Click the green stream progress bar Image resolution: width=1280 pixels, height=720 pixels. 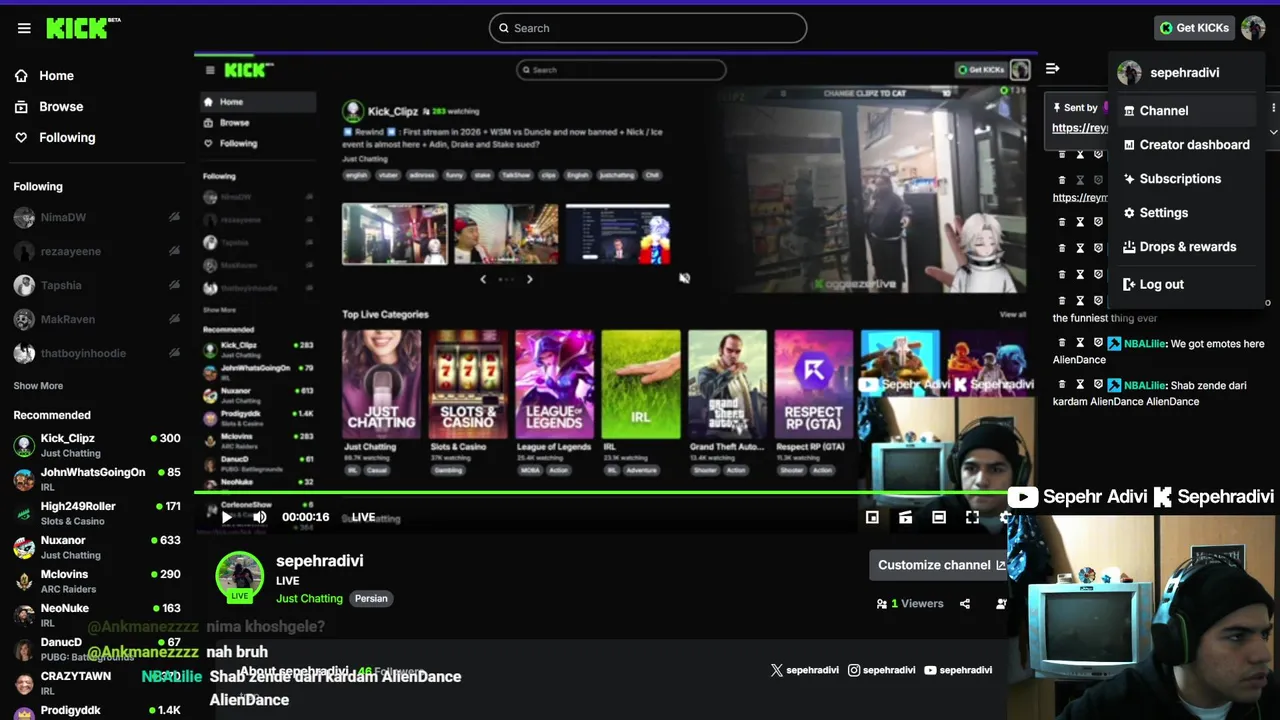click(x=600, y=492)
